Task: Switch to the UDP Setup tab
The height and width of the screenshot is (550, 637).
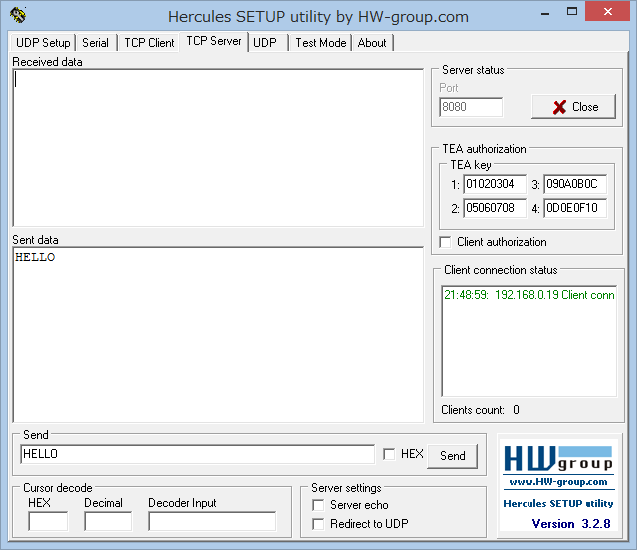Action: [x=43, y=43]
